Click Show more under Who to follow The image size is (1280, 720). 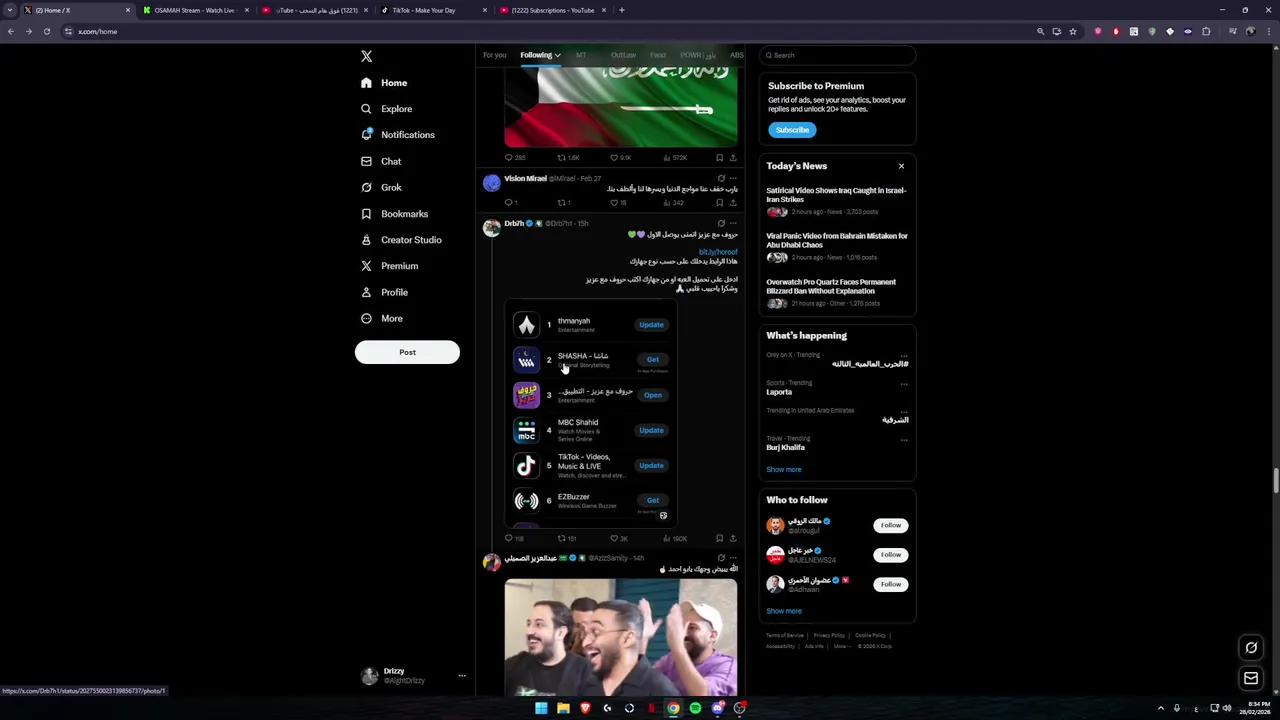point(784,611)
